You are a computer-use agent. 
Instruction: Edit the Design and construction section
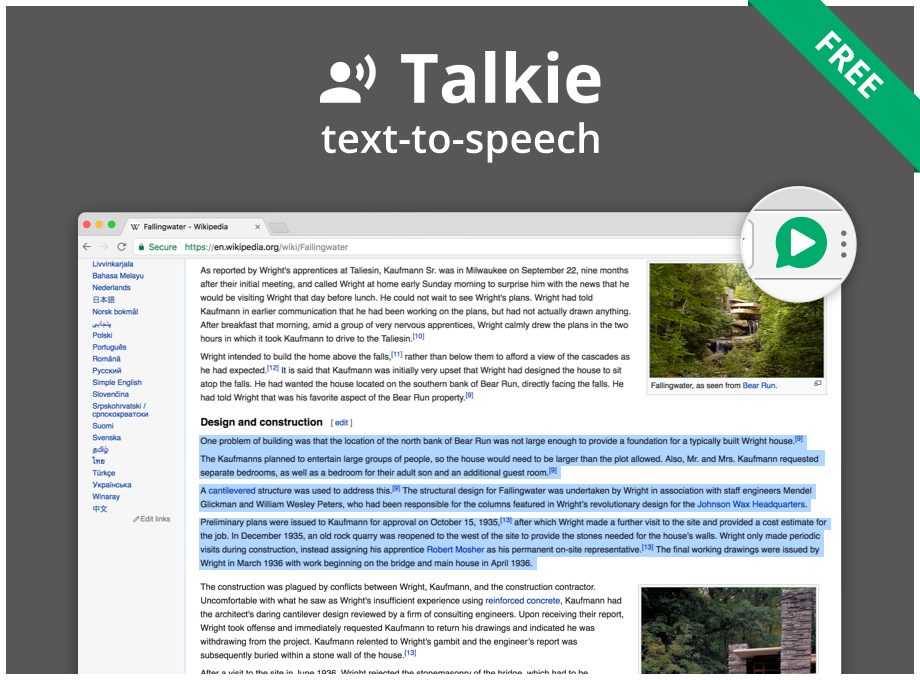click(x=341, y=422)
